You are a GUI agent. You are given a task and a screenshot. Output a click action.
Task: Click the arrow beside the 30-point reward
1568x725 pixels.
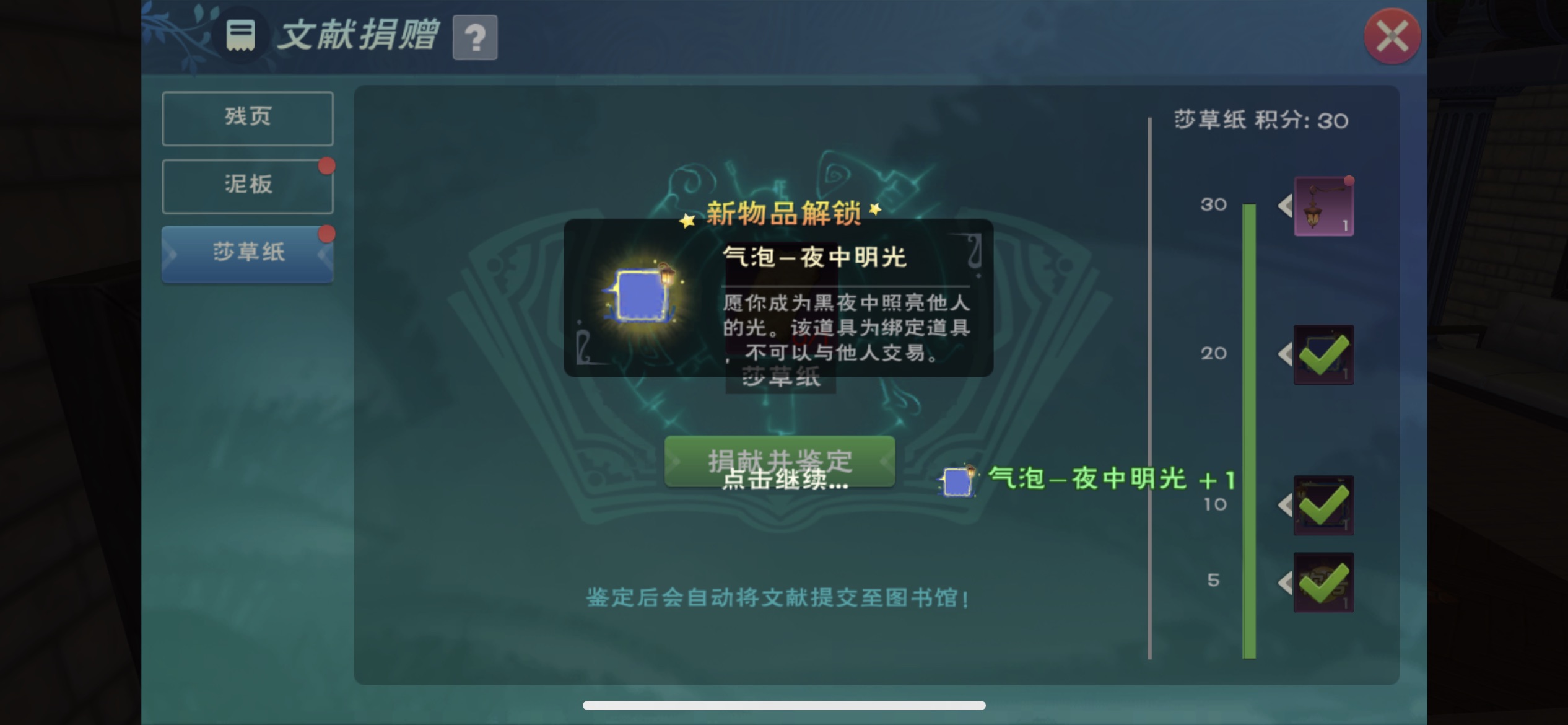pos(1285,206)
